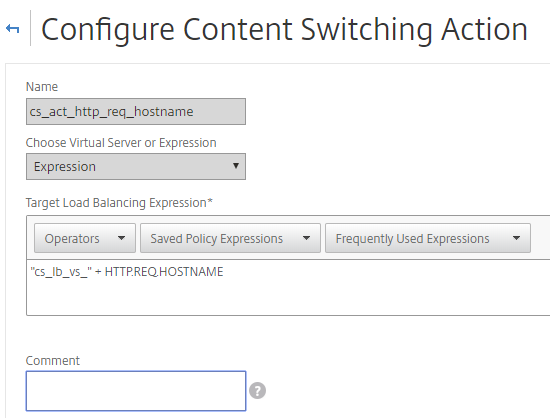Go back using the blue arrow icon
The width and height of the screenshot is (550, 418).
pos(13,28)
